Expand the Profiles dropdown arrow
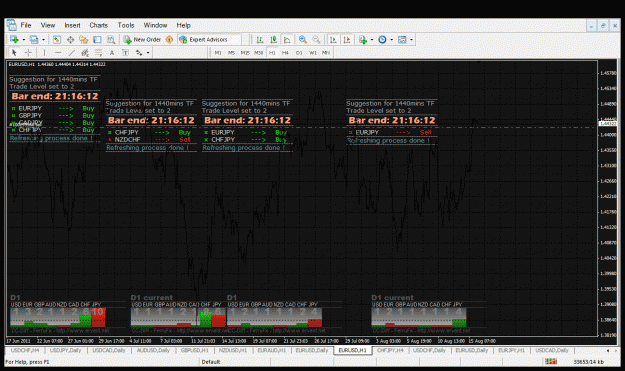This screenshot has width=625, height=371. (x=43, y=40)
